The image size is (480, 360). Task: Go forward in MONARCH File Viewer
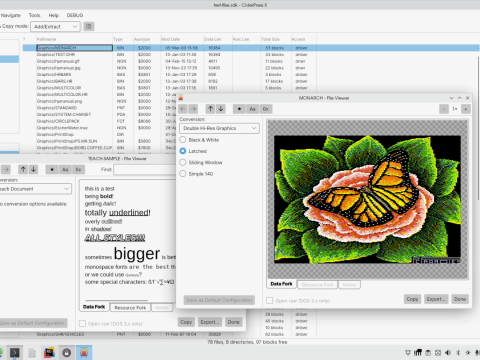point(193,109)
